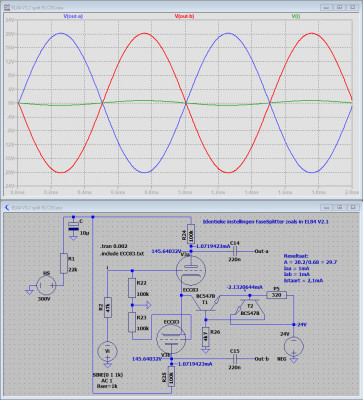Select capacitor C15 220n

point(235,359)
